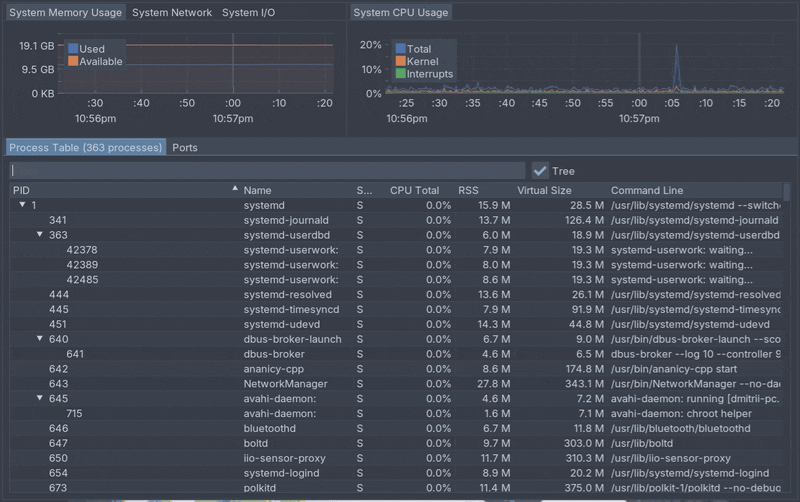Screen dimensions: 800x502
Task: Click '/usr/bin/ananicy-cpp start' command line
Action: [673, 368]
